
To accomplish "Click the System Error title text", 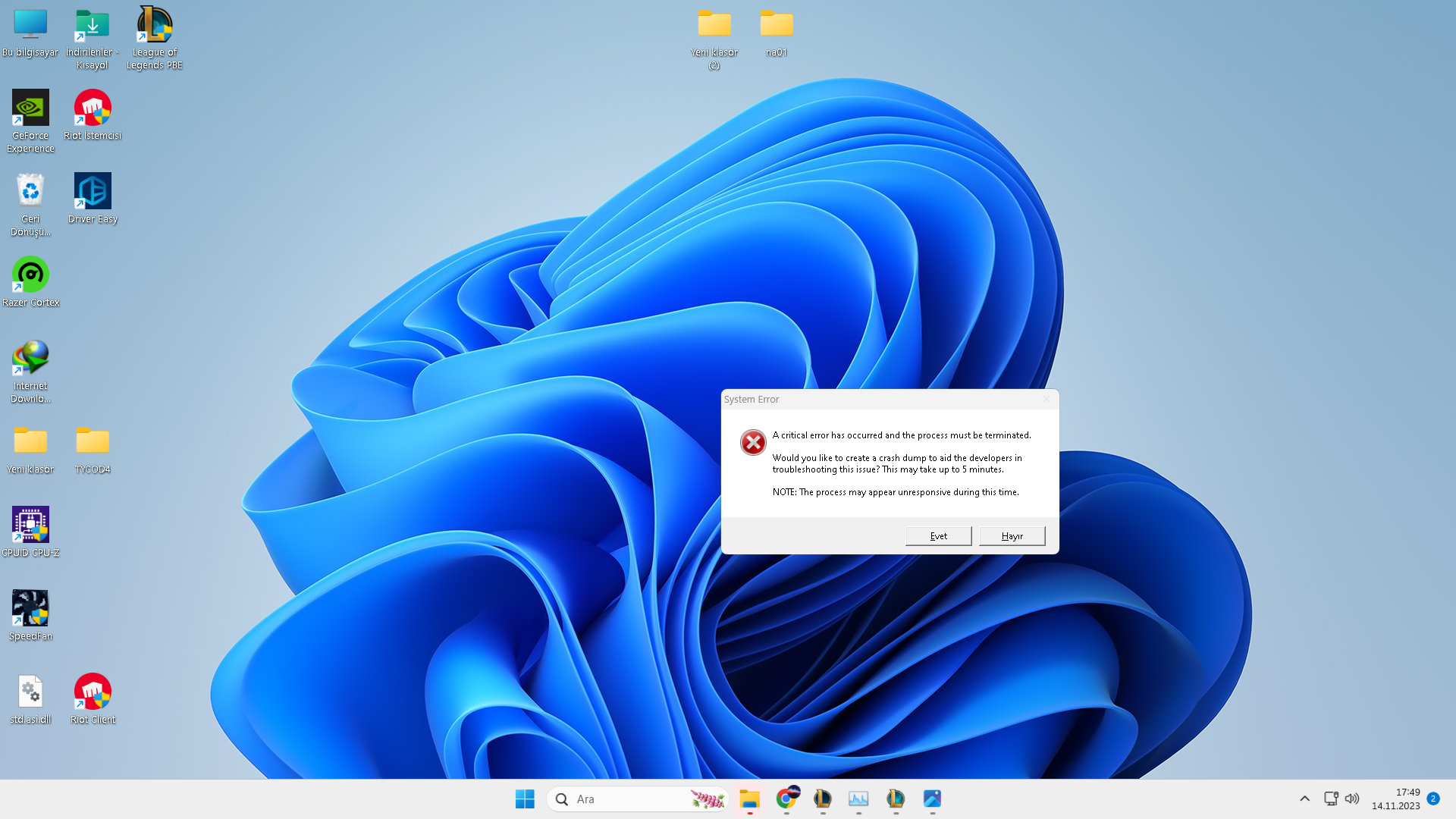I will pos(752,399).
